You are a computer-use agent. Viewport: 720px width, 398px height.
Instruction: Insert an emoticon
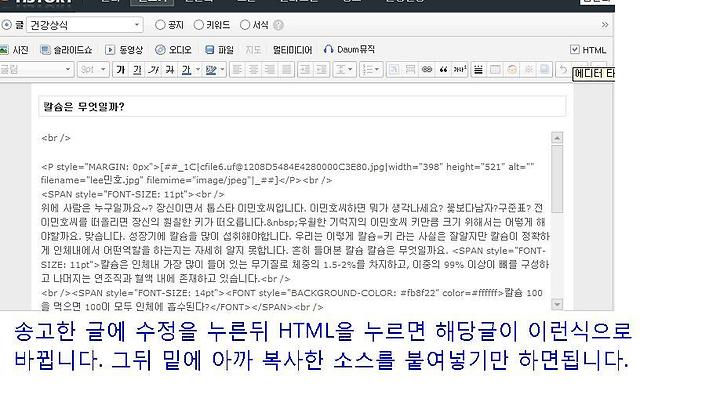[x=512, y=70]
